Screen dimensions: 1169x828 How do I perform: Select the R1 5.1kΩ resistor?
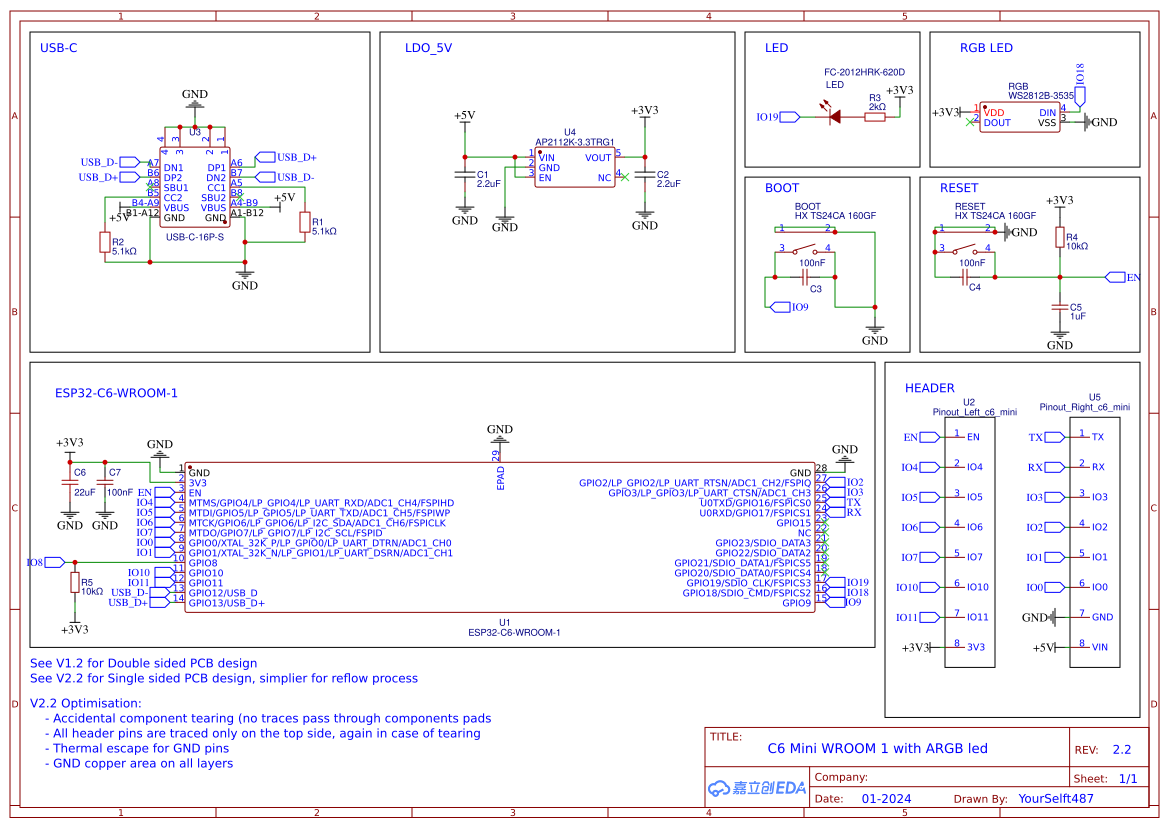[x=305, y=225]
